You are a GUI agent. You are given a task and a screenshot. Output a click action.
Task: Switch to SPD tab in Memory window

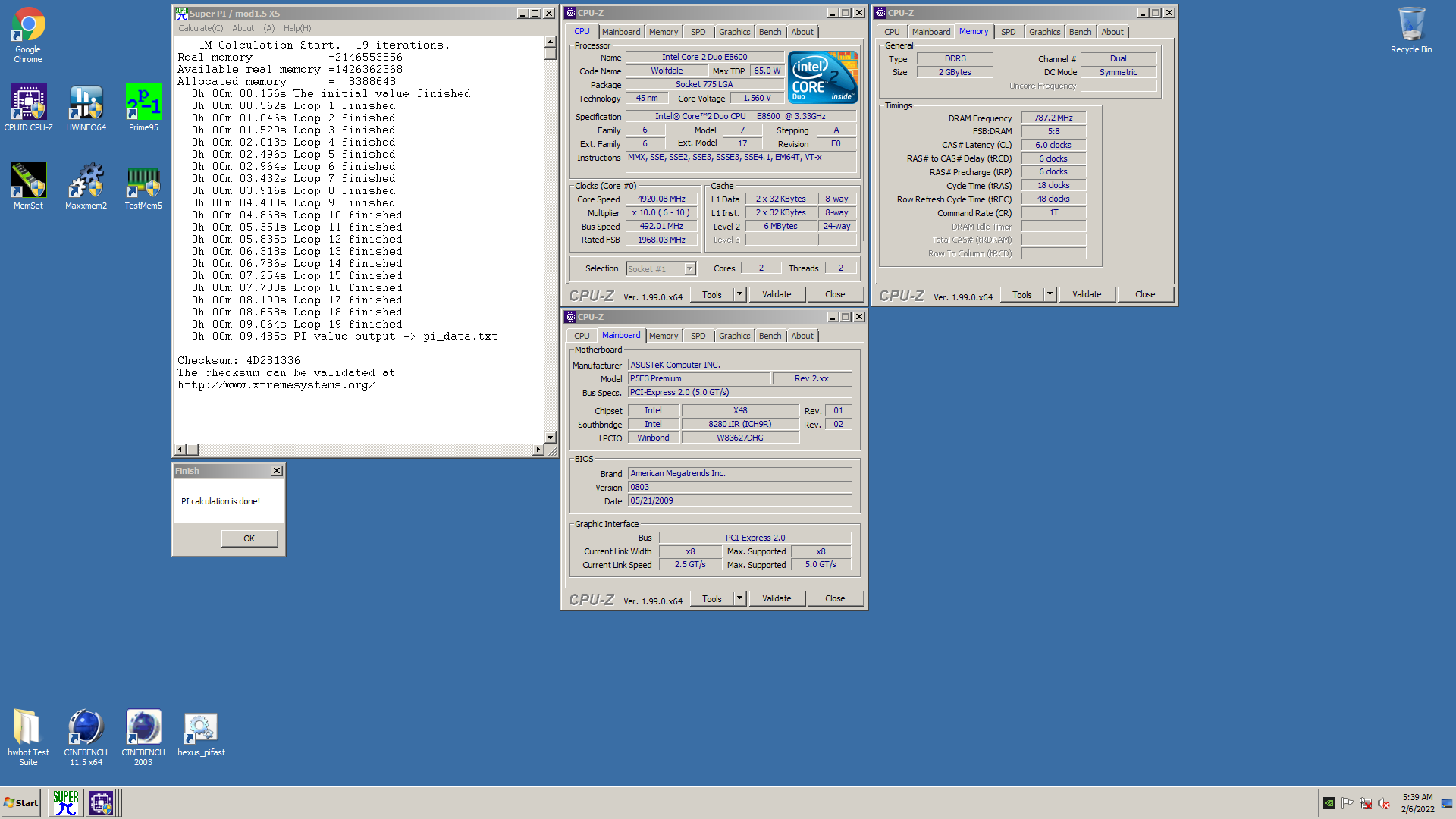[1008, 32]
